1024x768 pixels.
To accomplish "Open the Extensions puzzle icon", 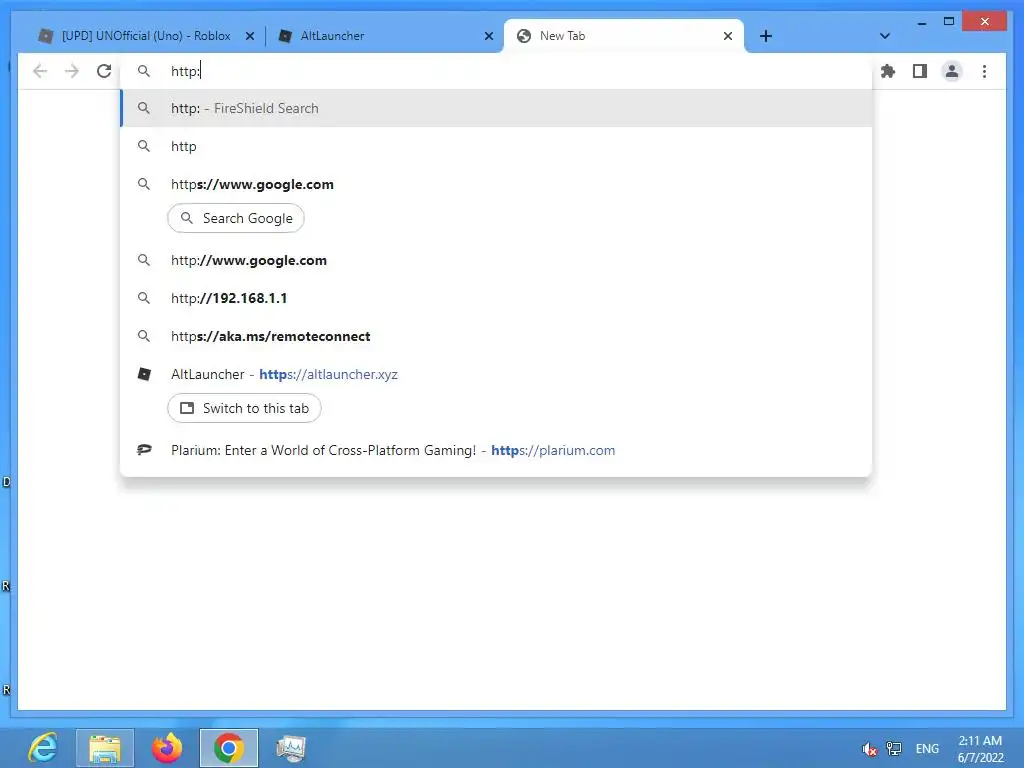I will click(888, 71).
